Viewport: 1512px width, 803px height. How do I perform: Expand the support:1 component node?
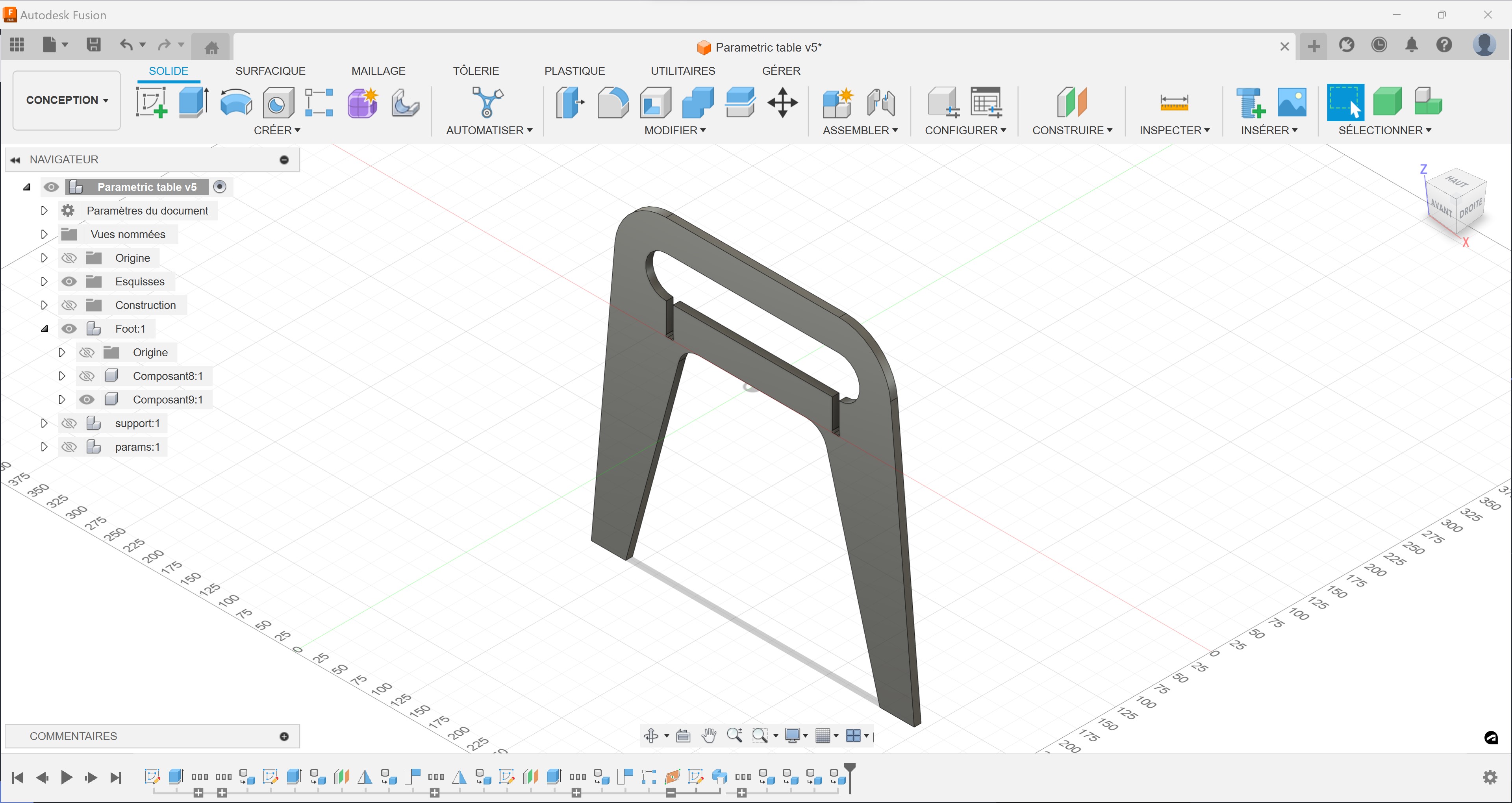coord(44,423)
